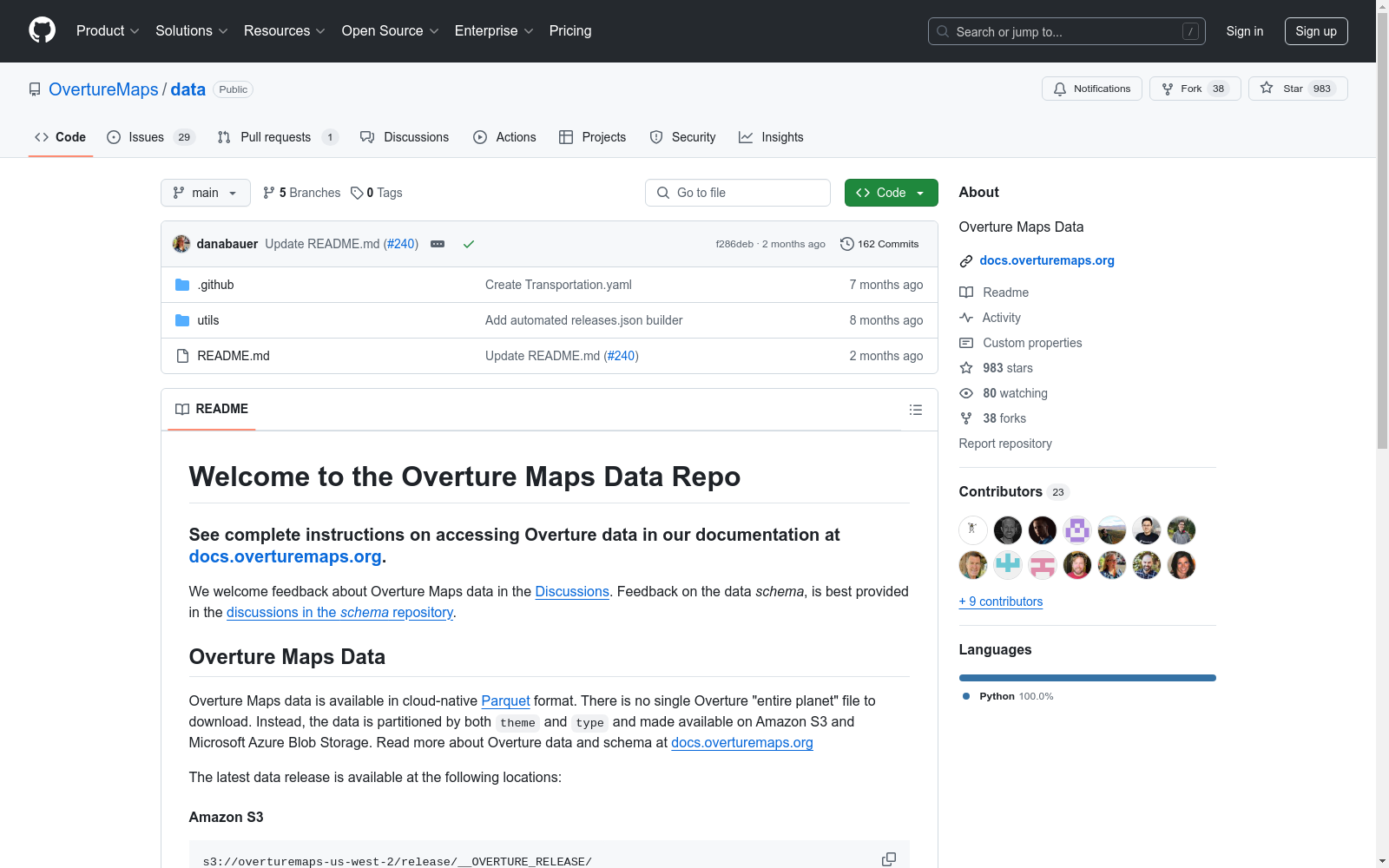1389x868 pixels.
Task: Select the Code tab
Action: [61, 137]
